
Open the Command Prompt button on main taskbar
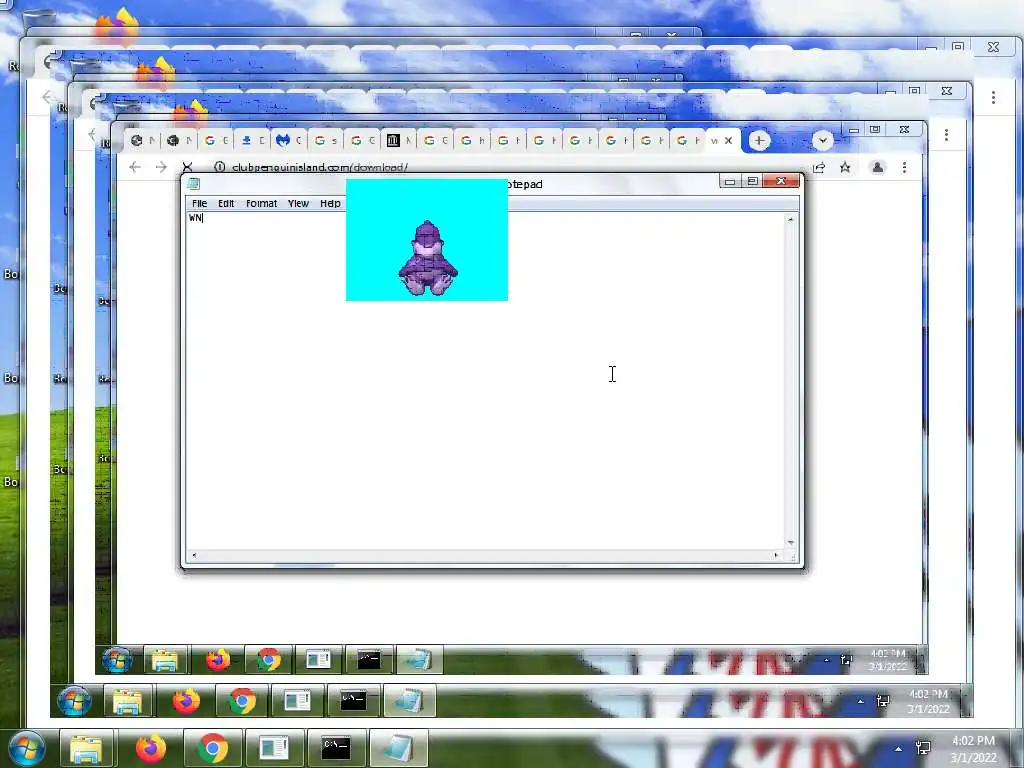pos(336,748)
